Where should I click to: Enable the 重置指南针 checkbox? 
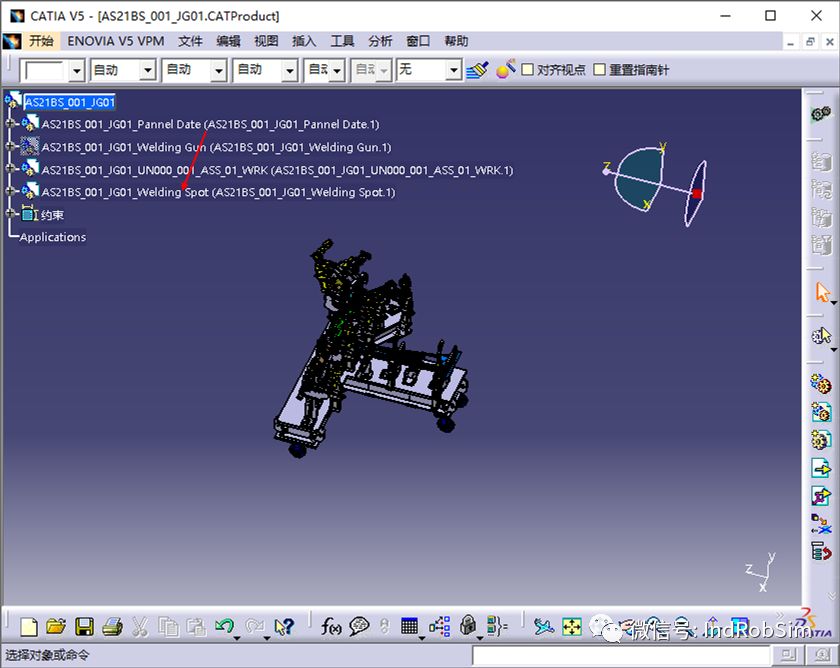tap(599, 69)
